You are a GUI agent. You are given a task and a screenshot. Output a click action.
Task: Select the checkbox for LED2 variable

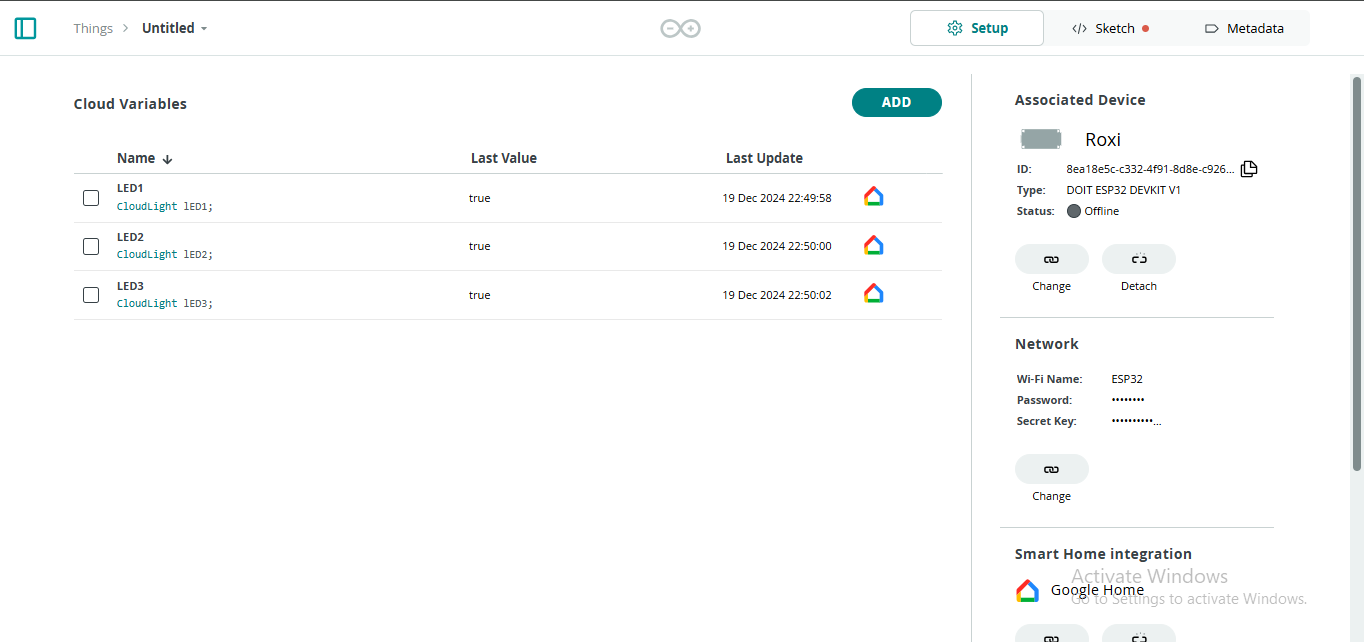(91, 246)
